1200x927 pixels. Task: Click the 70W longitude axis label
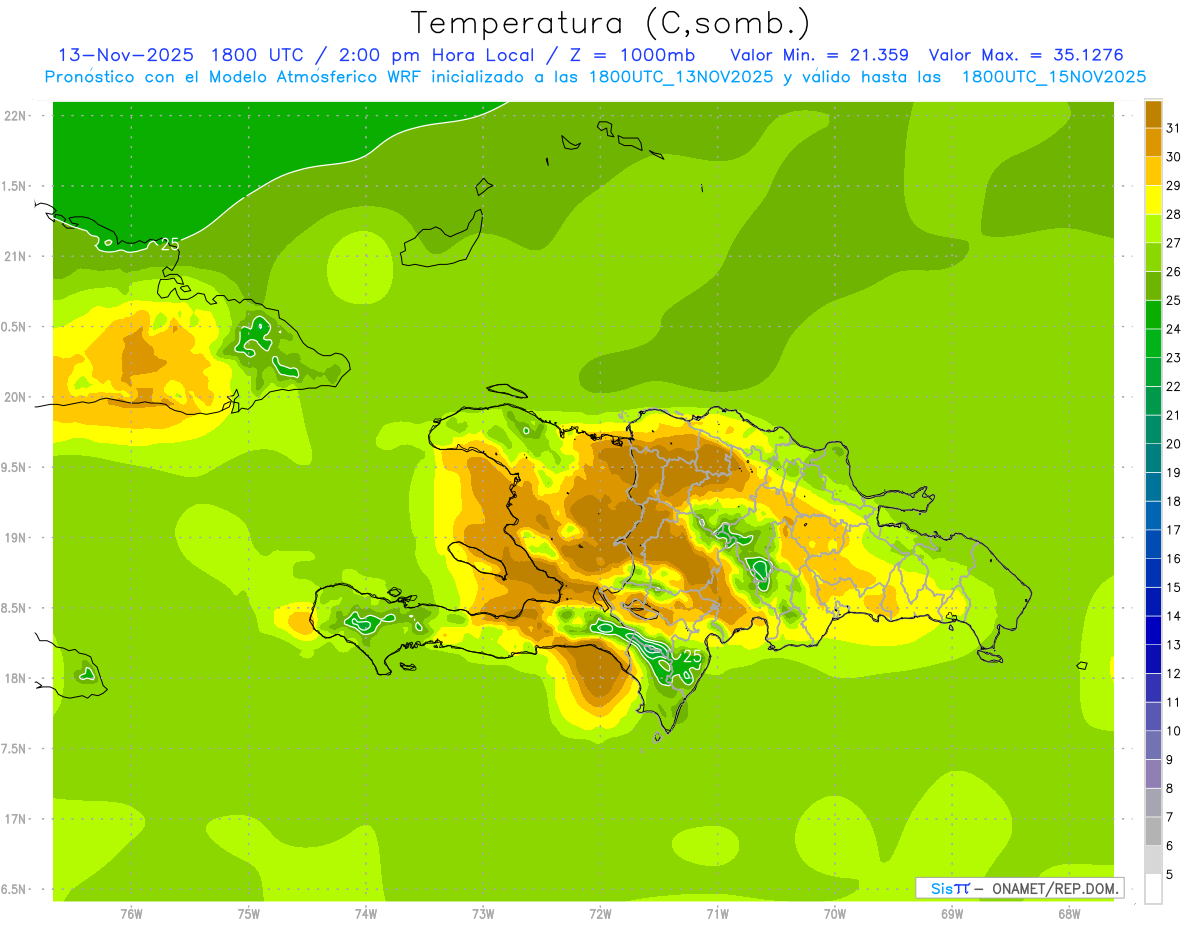835,913
